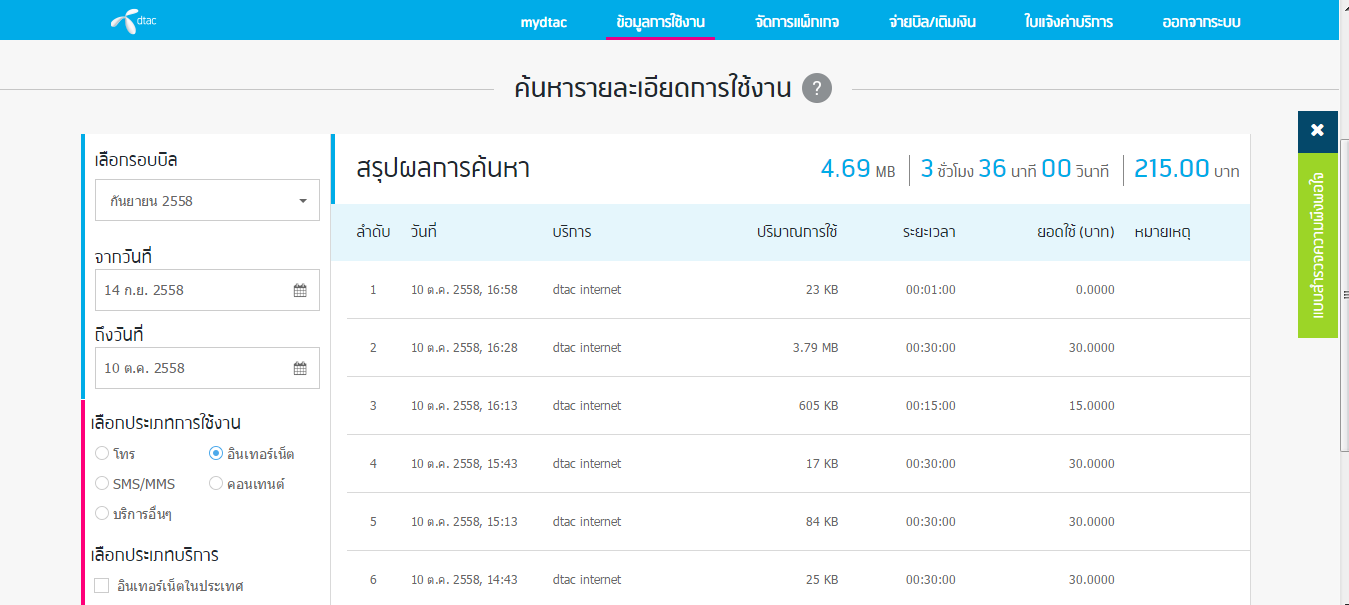Open calendar icon for จากวันที่ field
The height and width of the screenshot is (605, 1349).
(299, 290)
